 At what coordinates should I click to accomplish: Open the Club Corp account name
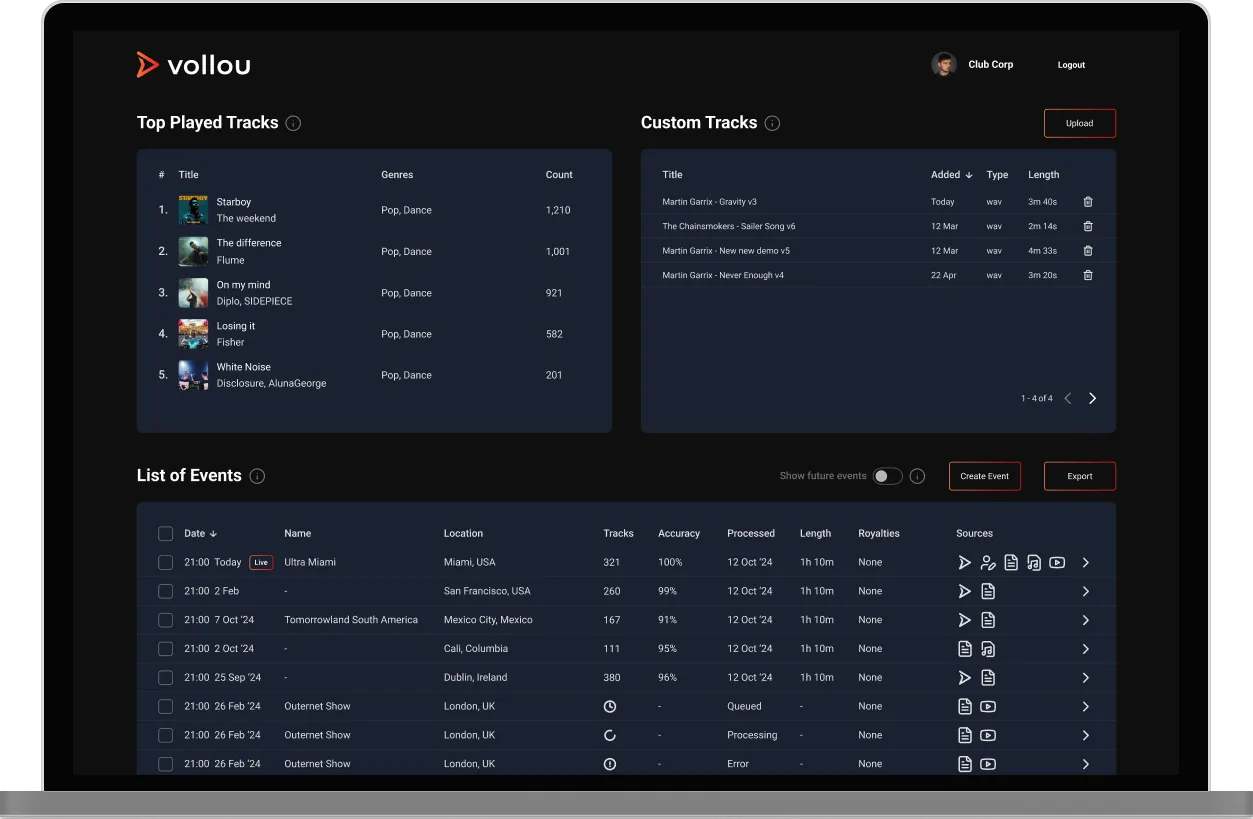(x=991, y=64)
